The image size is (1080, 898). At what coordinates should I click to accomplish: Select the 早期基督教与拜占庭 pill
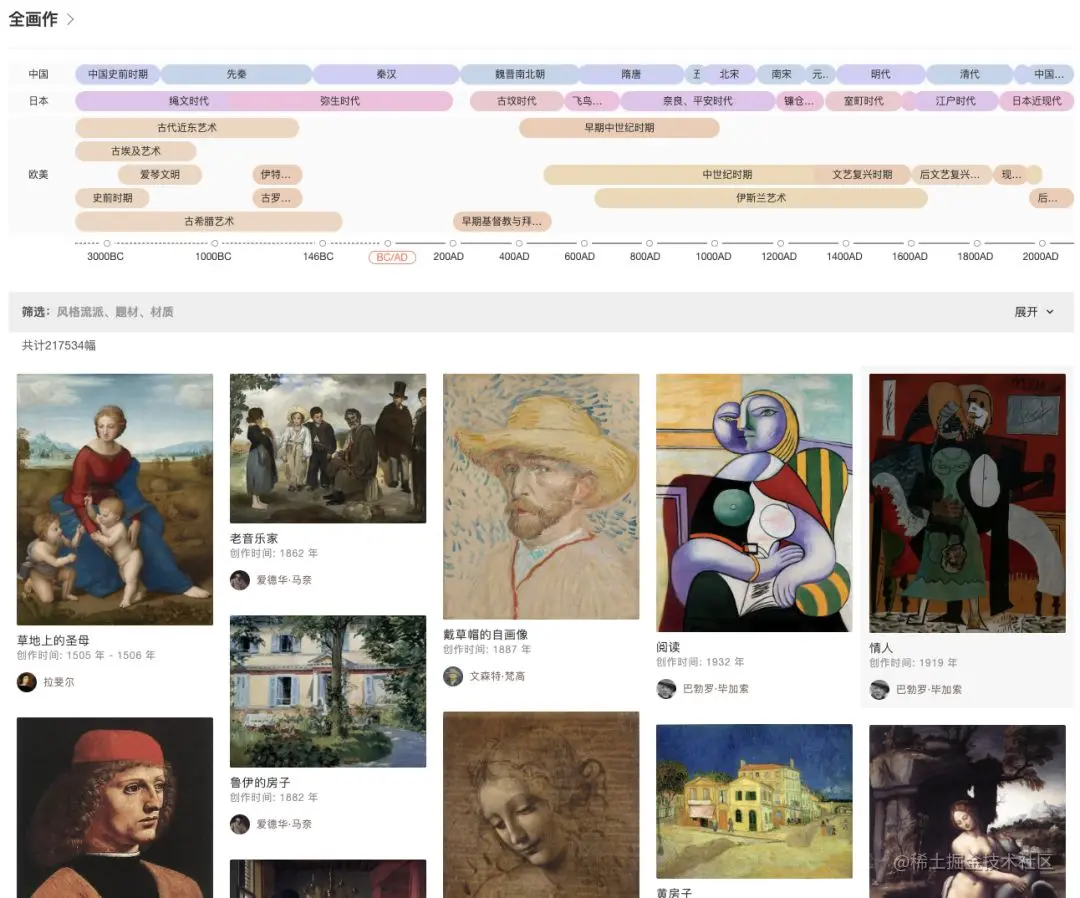[x=502, y=221]
